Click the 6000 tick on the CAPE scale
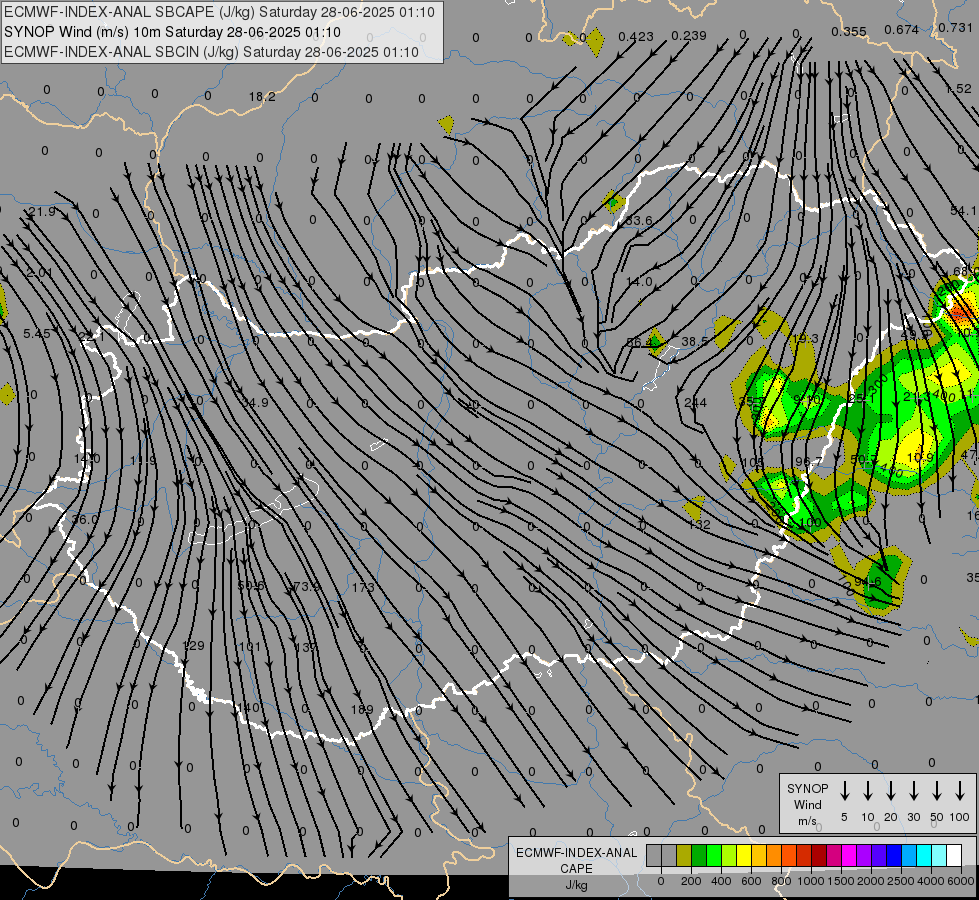Image resolution: width=979 pixels, height=900 pixels. click(961, 881)
